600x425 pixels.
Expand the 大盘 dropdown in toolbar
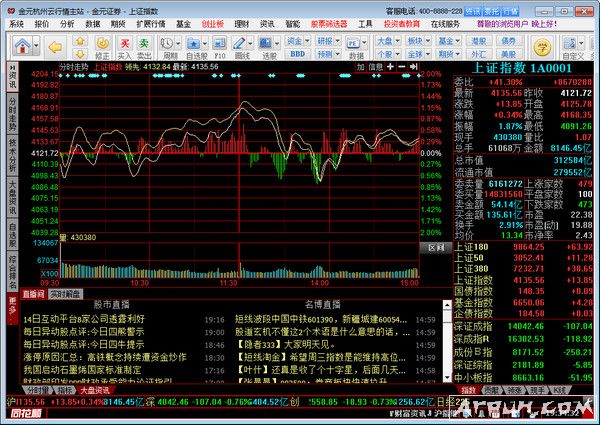pyautogui.click(x=386, y=39)
